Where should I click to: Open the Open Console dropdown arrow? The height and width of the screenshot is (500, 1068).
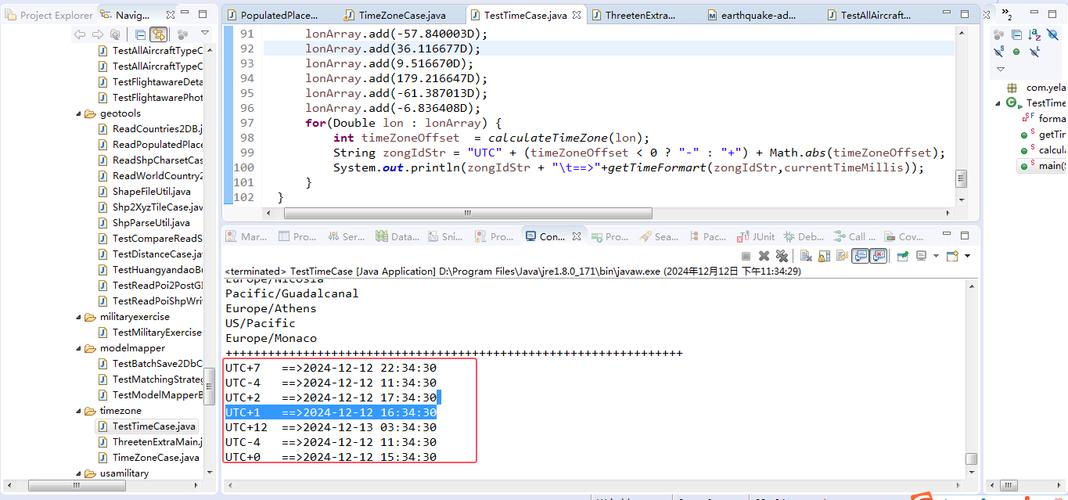967,256
